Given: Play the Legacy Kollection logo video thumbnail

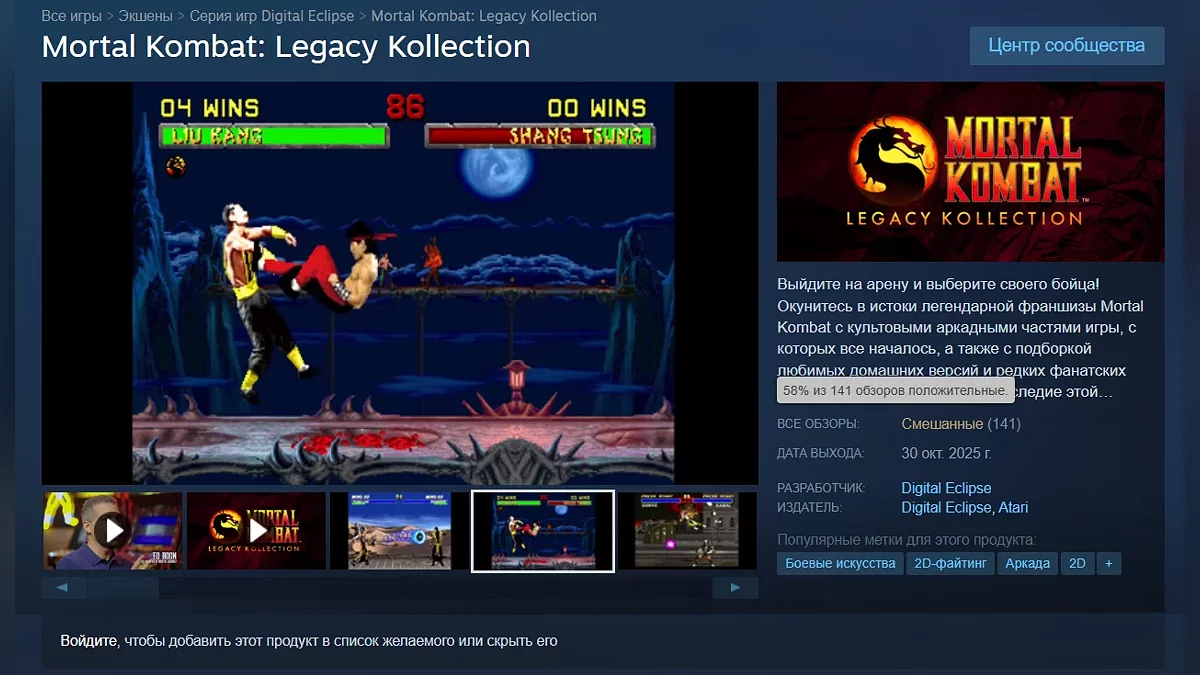Looking at the screenshot, I should tap(256, 530).
